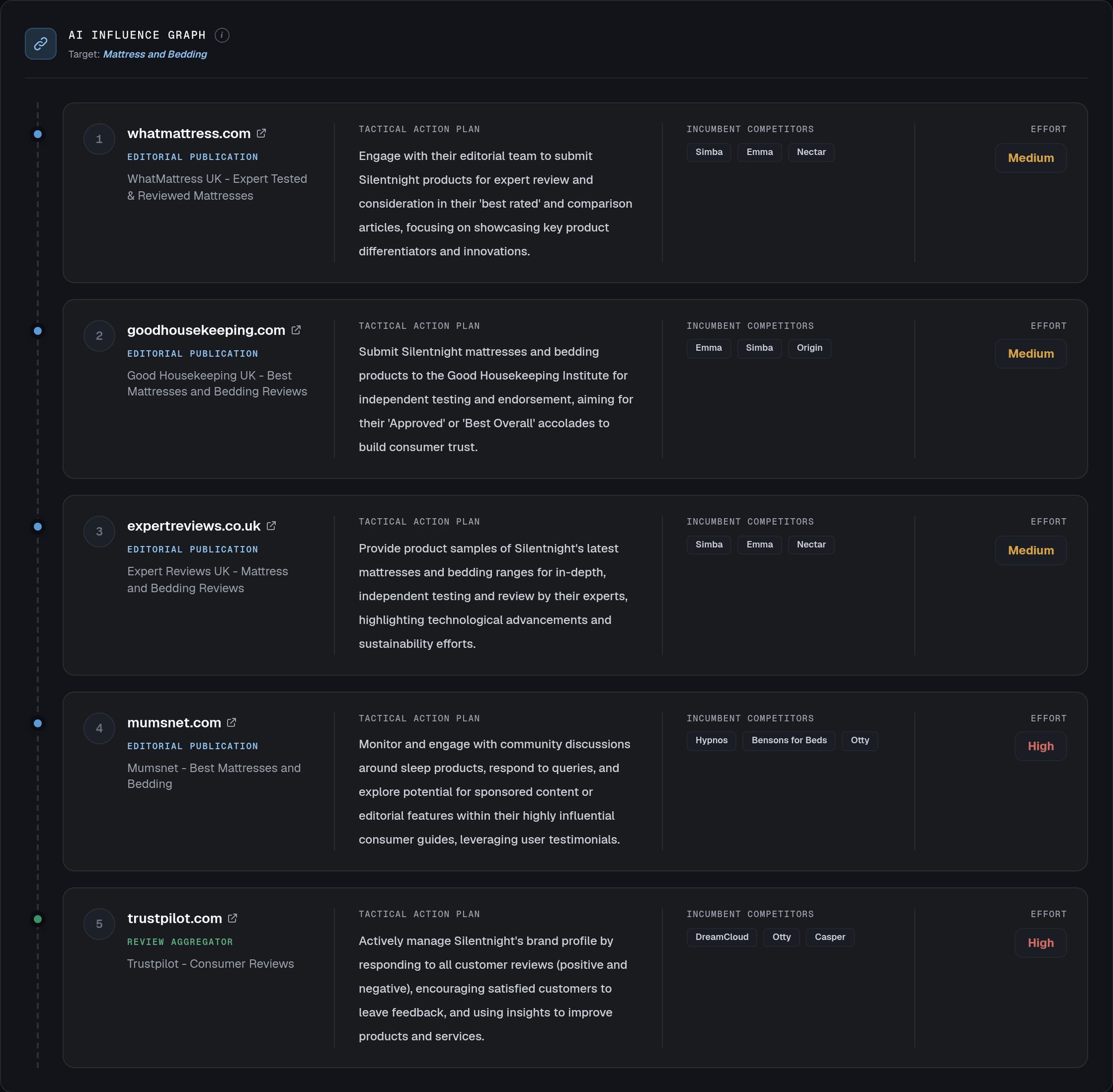
Task: Select the Bensons for Beds competitor tag
Action: [789, 740]
